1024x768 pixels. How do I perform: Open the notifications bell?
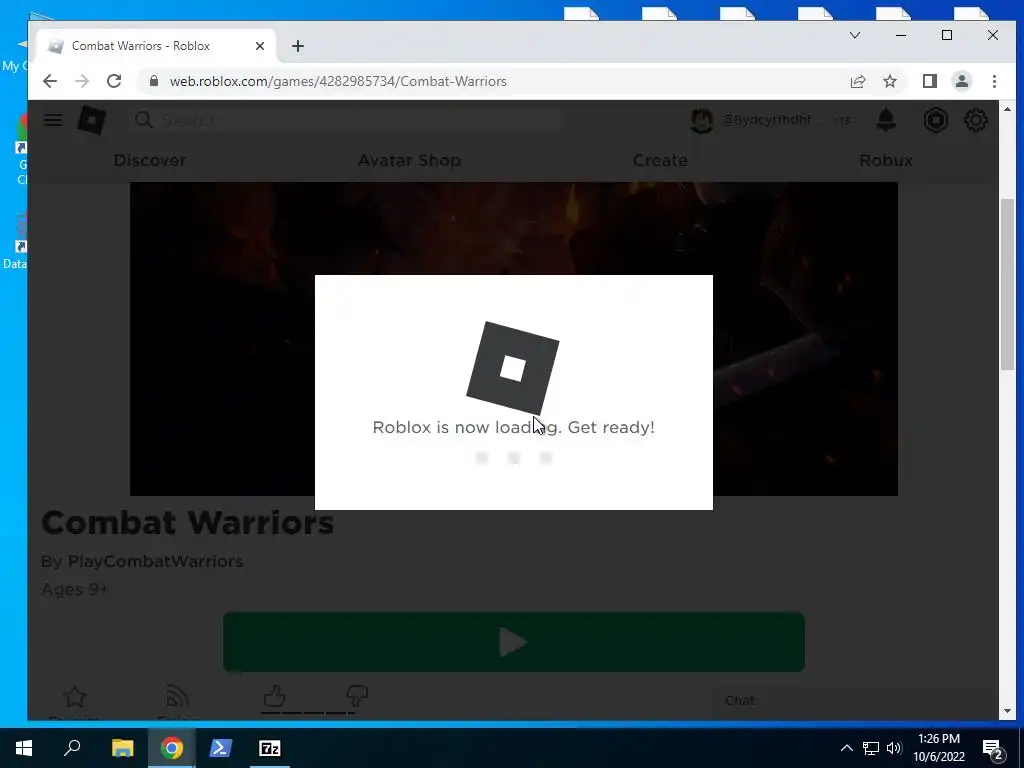886,120
